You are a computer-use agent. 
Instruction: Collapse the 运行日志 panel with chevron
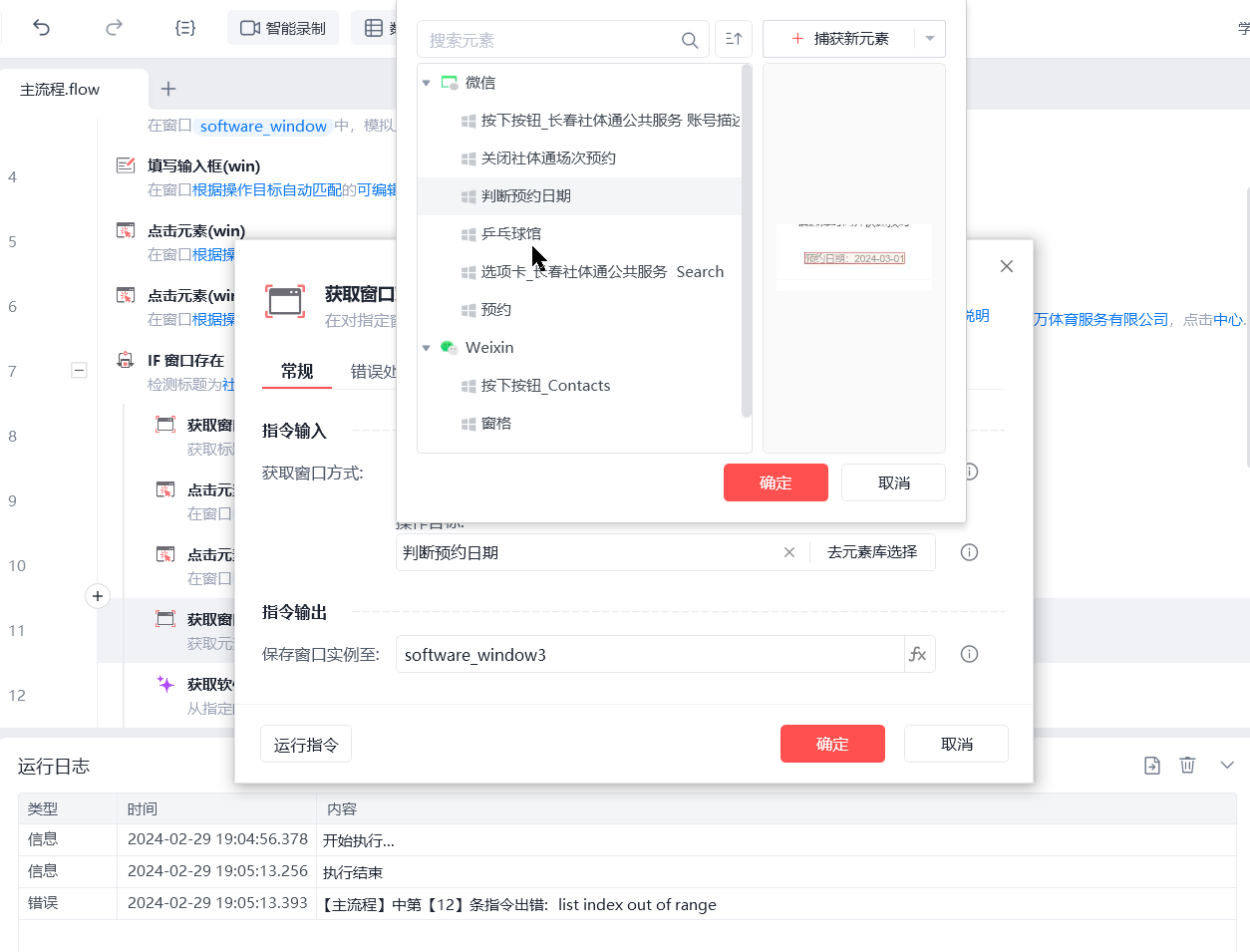(x=1227, y=765)
